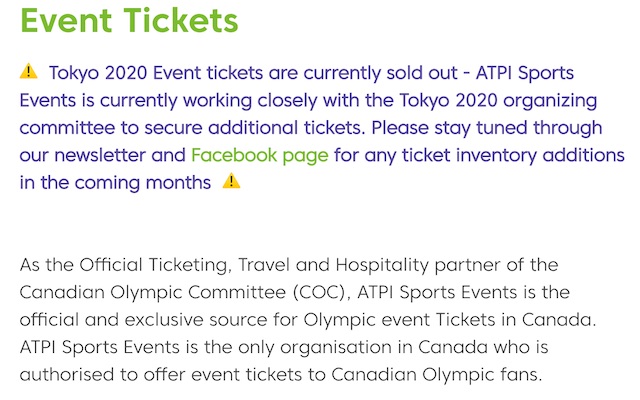Click the warning icon before Tokyo 2020
The width and height of the screenshot is (640, 400).
[29, 71]
